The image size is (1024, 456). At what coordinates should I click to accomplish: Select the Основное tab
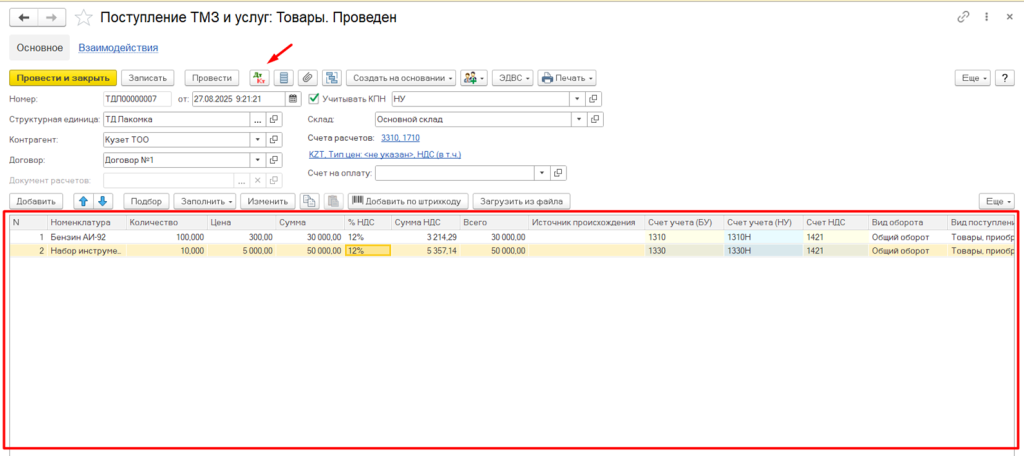click(40, 47)
